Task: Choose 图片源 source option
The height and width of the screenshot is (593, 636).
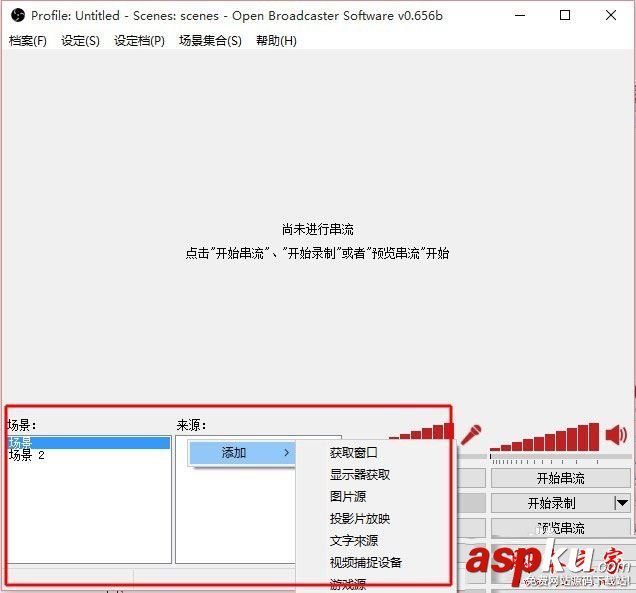Action: tap(348, 496)
